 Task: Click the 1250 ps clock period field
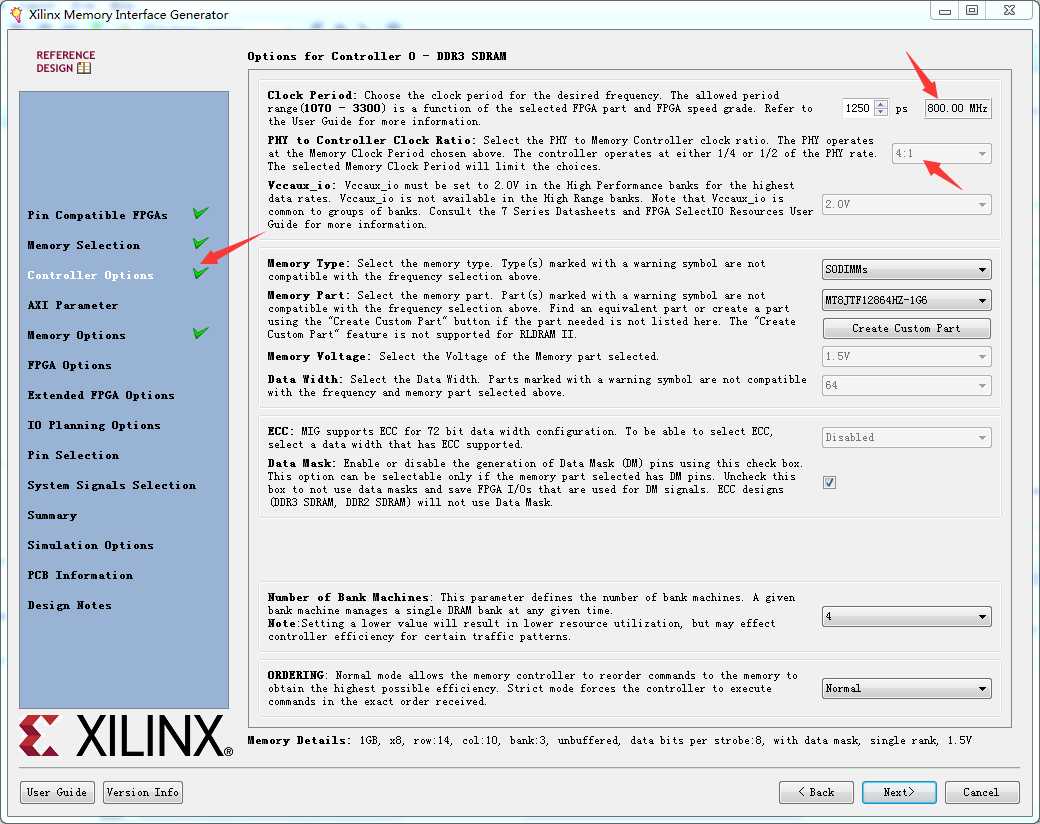click(858, 108)
